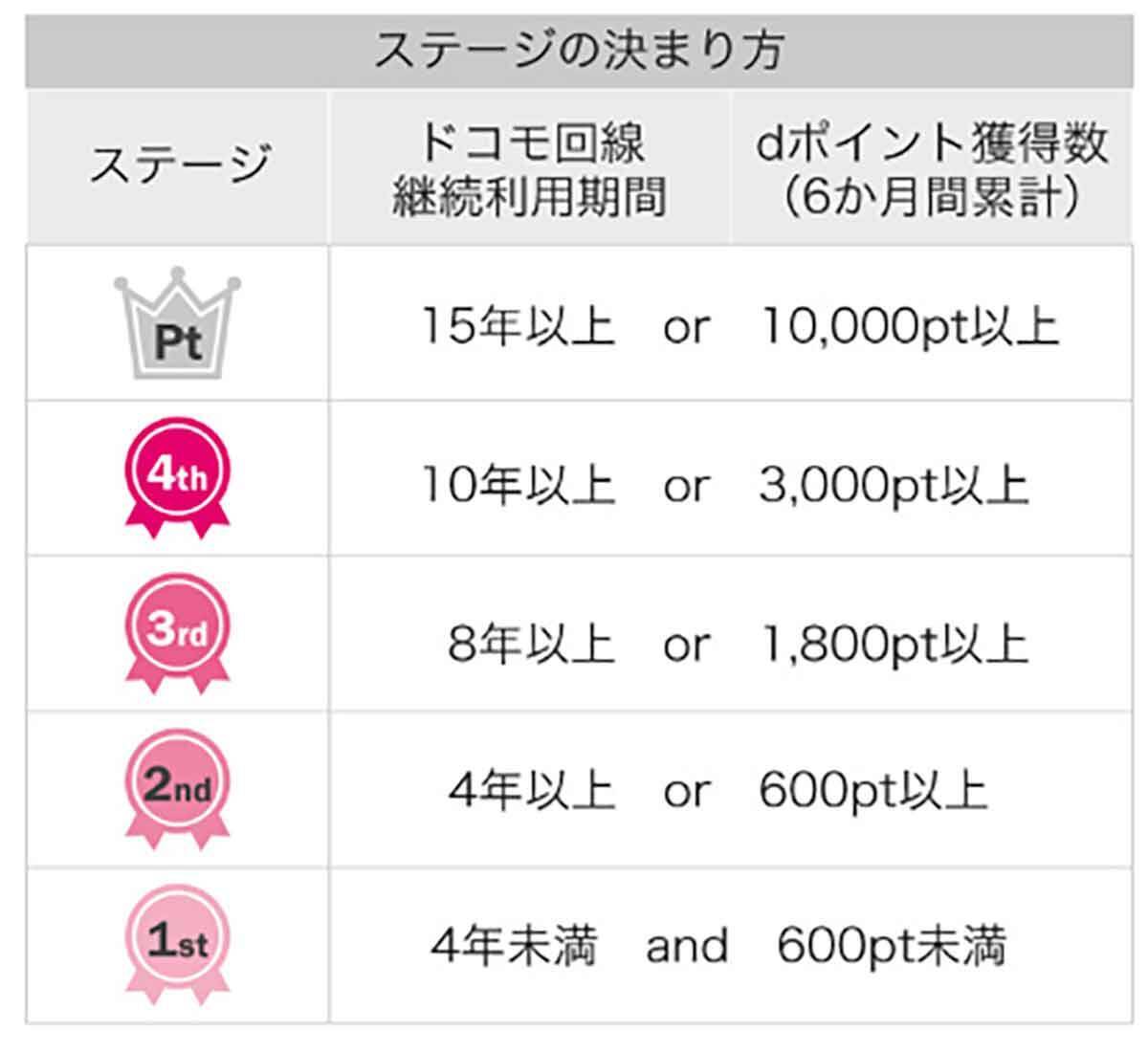Viewport: 1148px width, 1053px height.
Task: Click the 600pt以上 requirement text
Action: pyautogui.click(x=872, y=792)
